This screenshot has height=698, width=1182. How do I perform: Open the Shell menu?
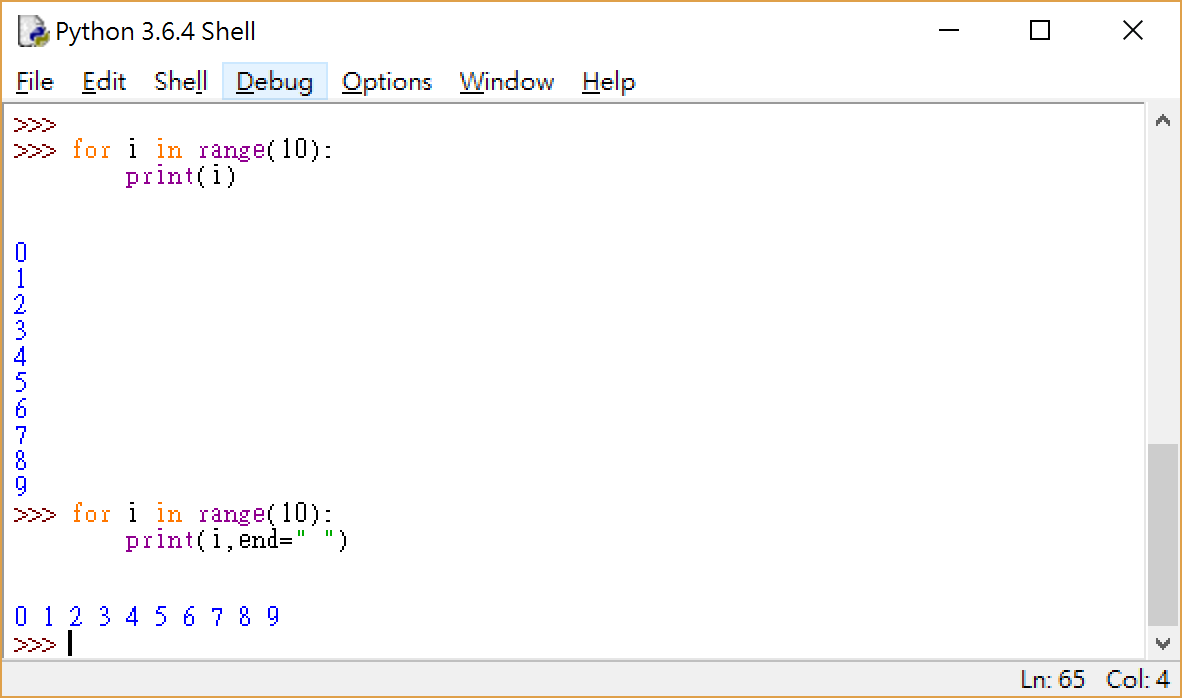[179, 82]
